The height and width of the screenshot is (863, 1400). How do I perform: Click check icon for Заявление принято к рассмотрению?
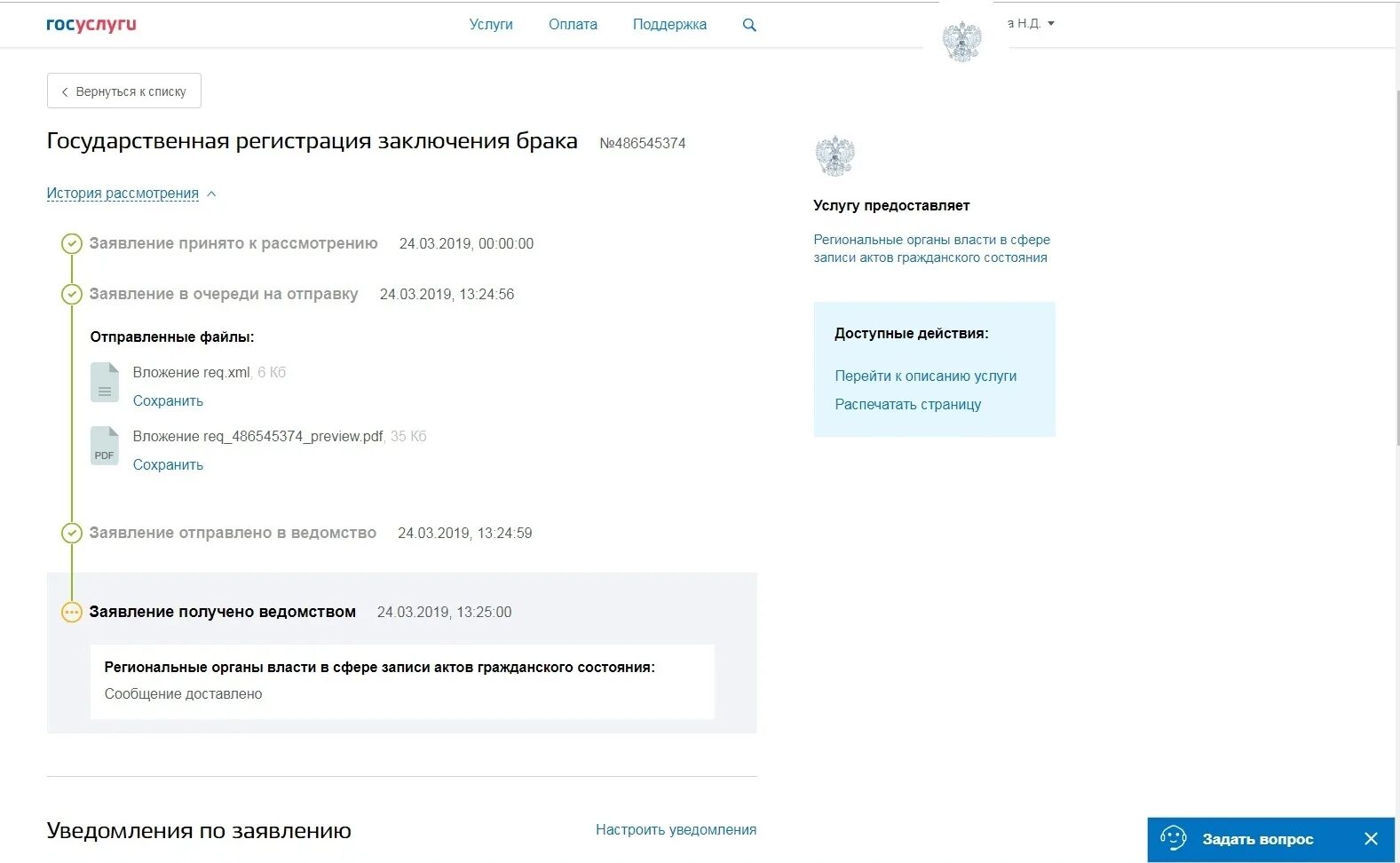point(72,243)
